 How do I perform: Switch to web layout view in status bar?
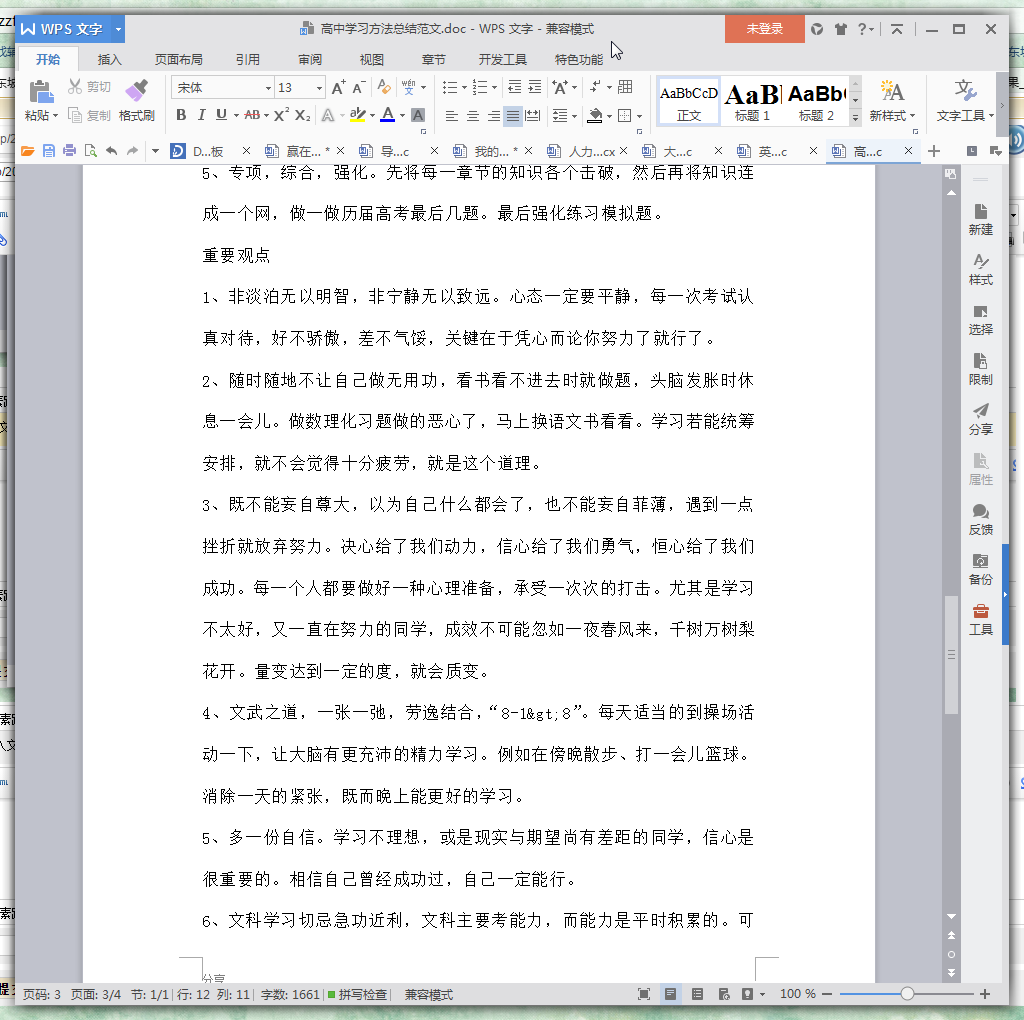click(x=724, y=994)
